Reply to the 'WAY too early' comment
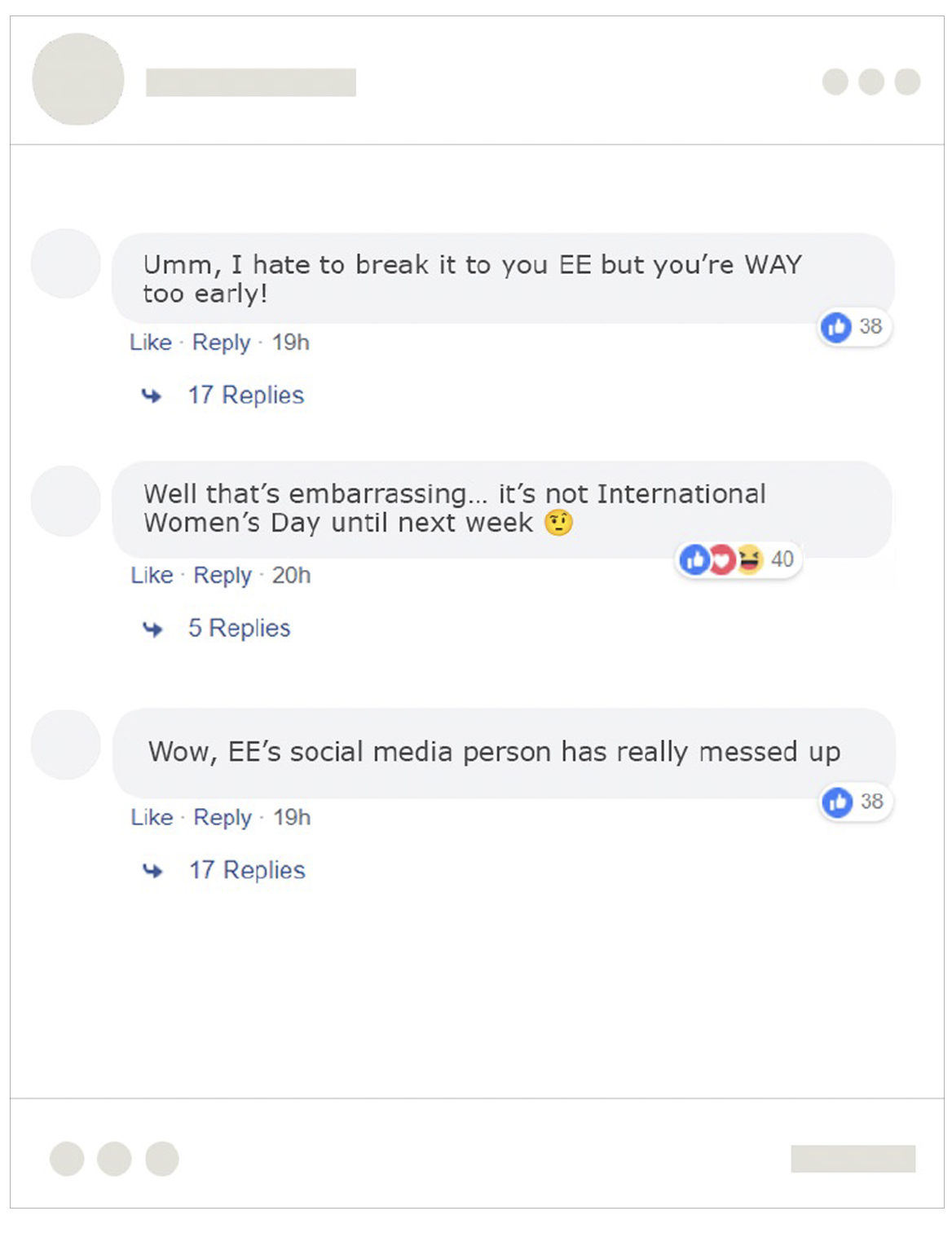952x1233 pixels. tap(221, 342)
